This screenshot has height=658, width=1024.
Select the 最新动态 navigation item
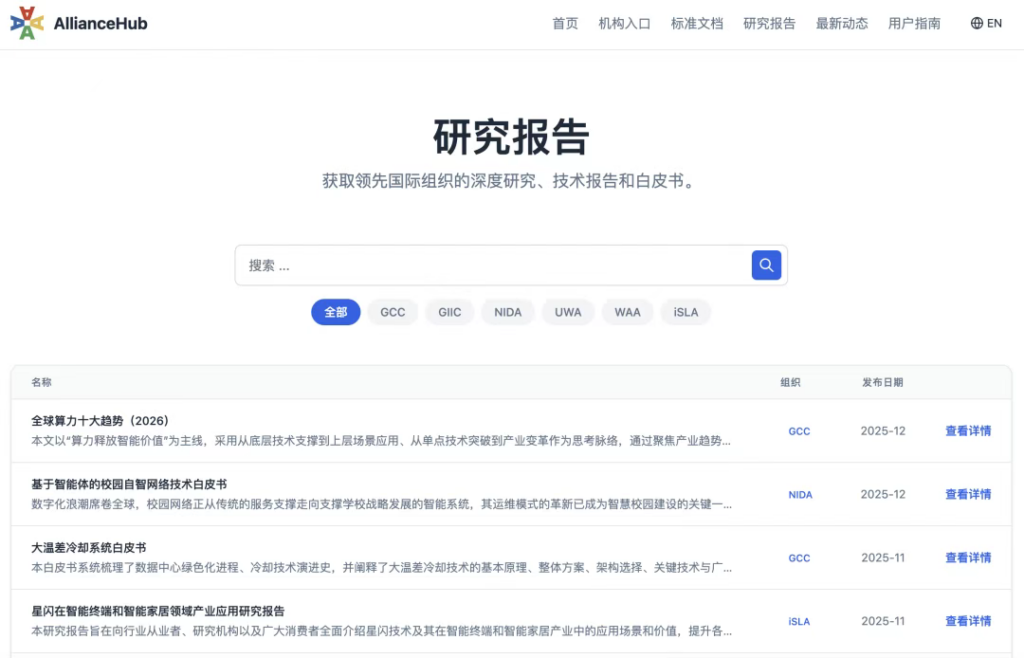click(841, 23)
